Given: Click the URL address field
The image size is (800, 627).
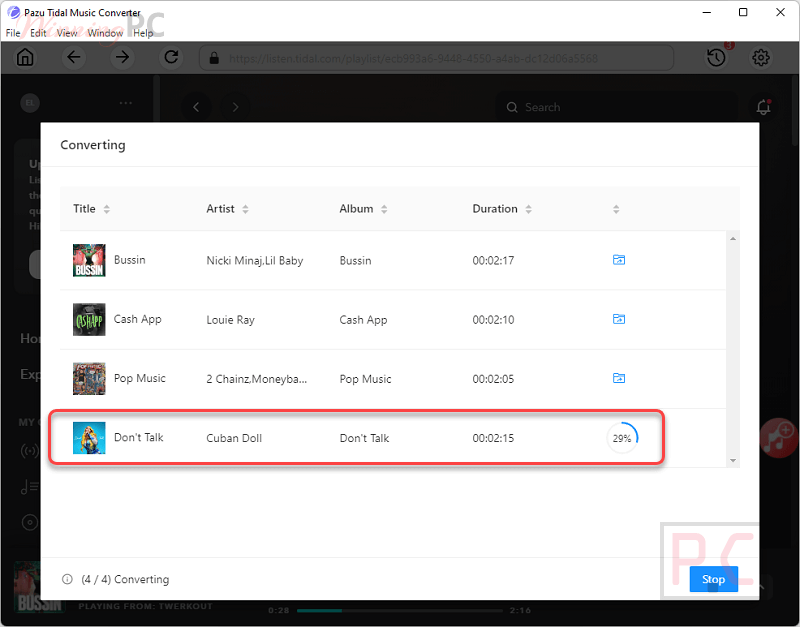Looking at the screenshot, I should click(436, 58).
